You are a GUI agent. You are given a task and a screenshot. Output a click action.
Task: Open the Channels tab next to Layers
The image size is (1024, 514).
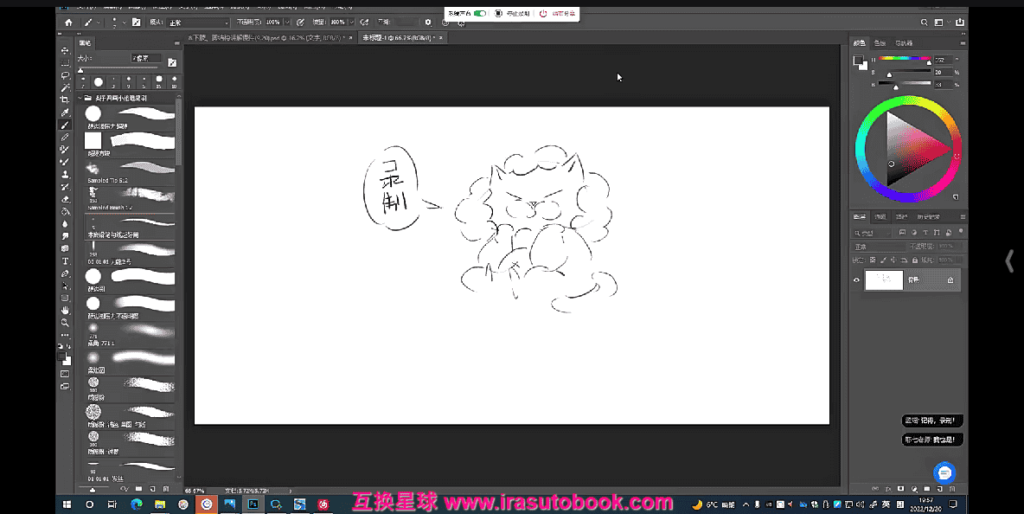[x=880, y=217]
